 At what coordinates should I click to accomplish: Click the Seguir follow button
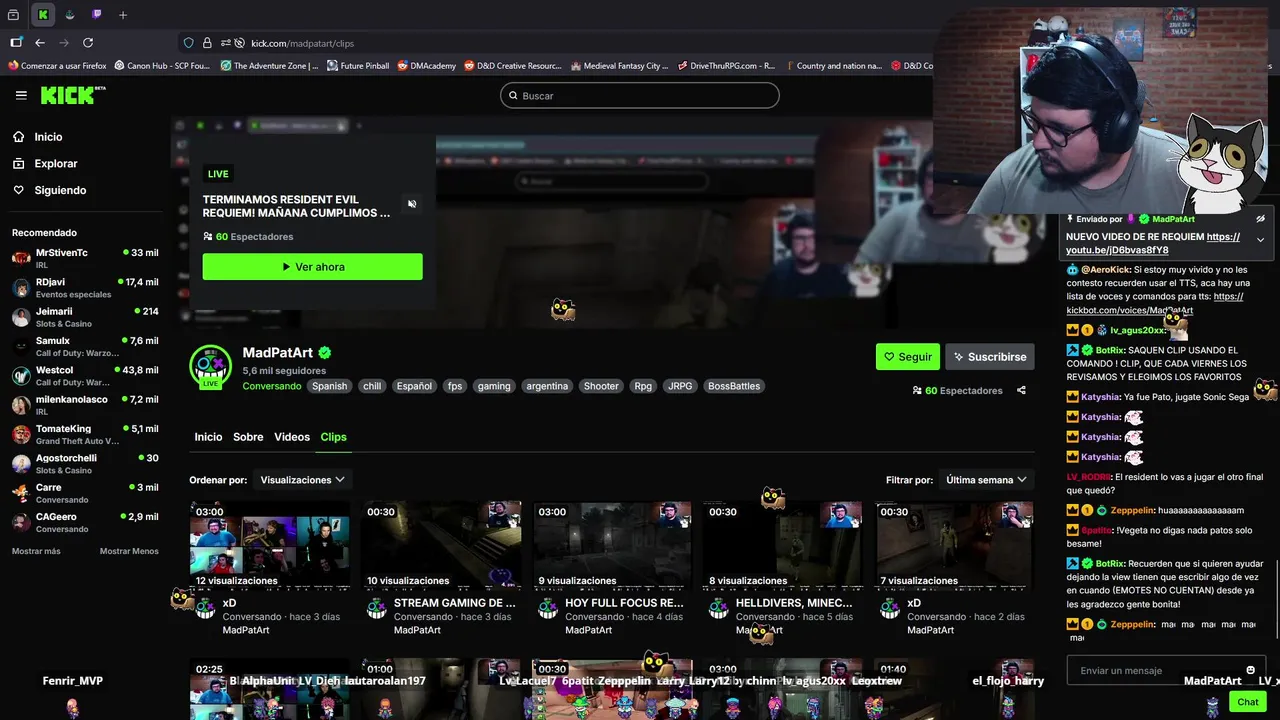[x=908, y=357]
